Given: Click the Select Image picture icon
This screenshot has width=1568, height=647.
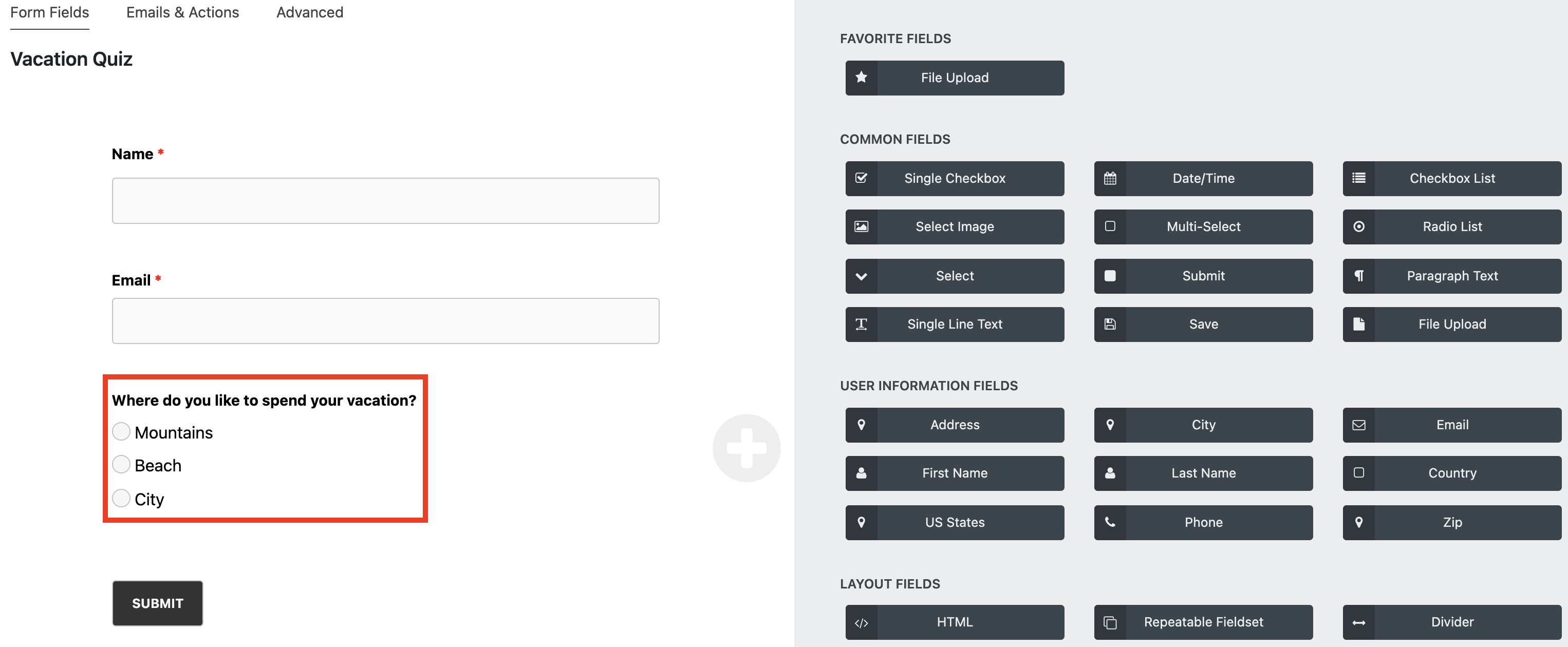Looking at the screenshot, I should coord(861,226).
